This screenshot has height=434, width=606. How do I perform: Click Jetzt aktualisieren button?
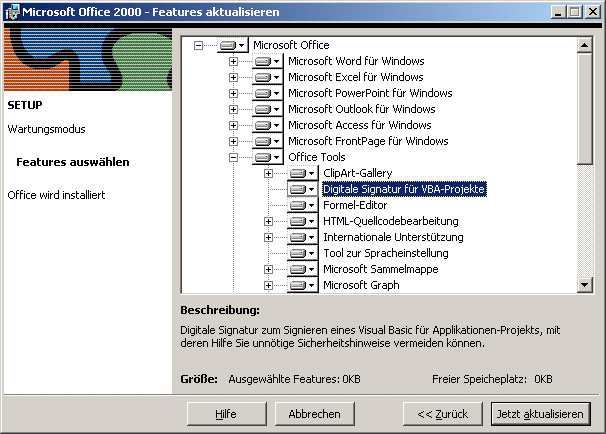point(540,414)
